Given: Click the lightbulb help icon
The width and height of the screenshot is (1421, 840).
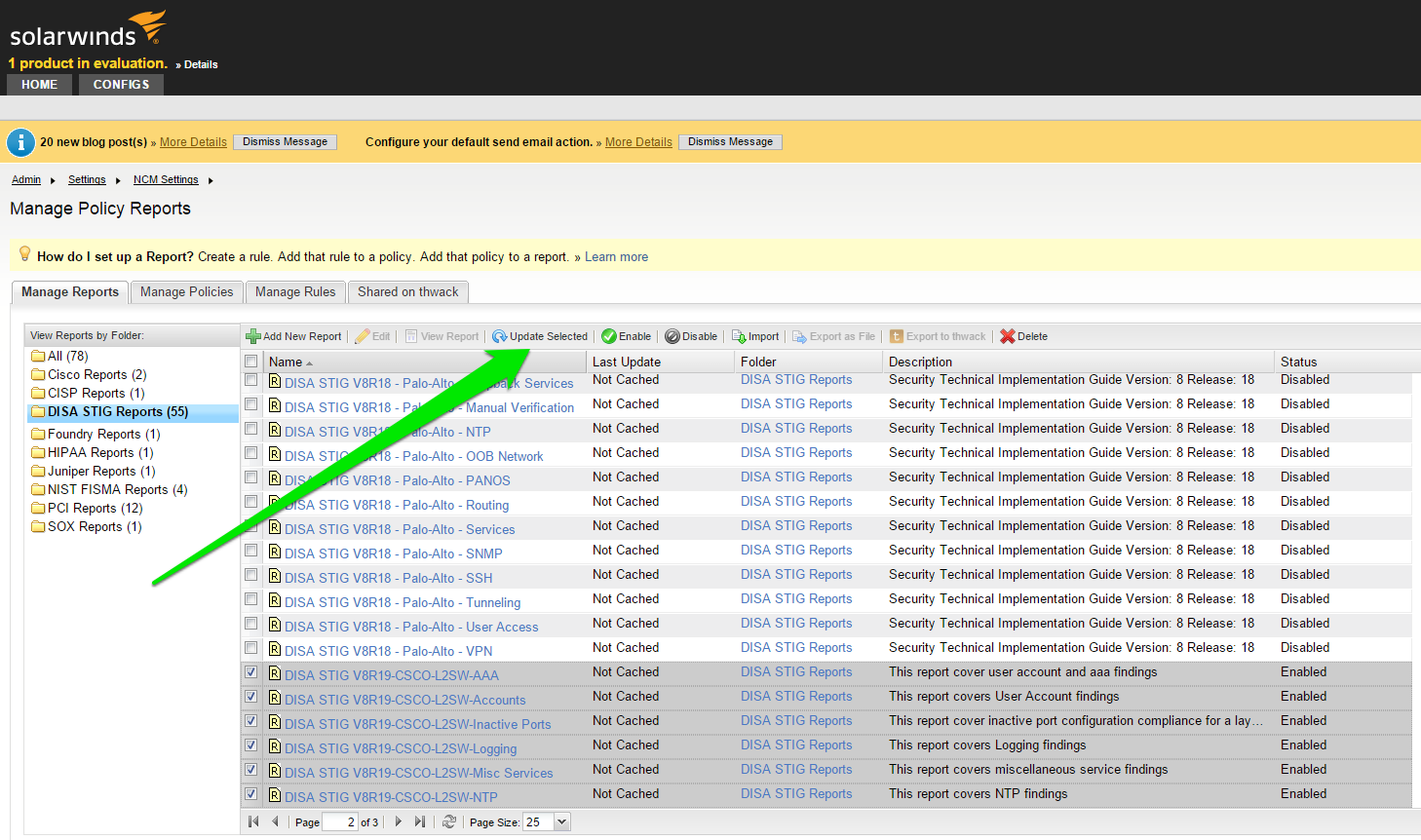Looking at the screenshot, I should tap(25, 254).
